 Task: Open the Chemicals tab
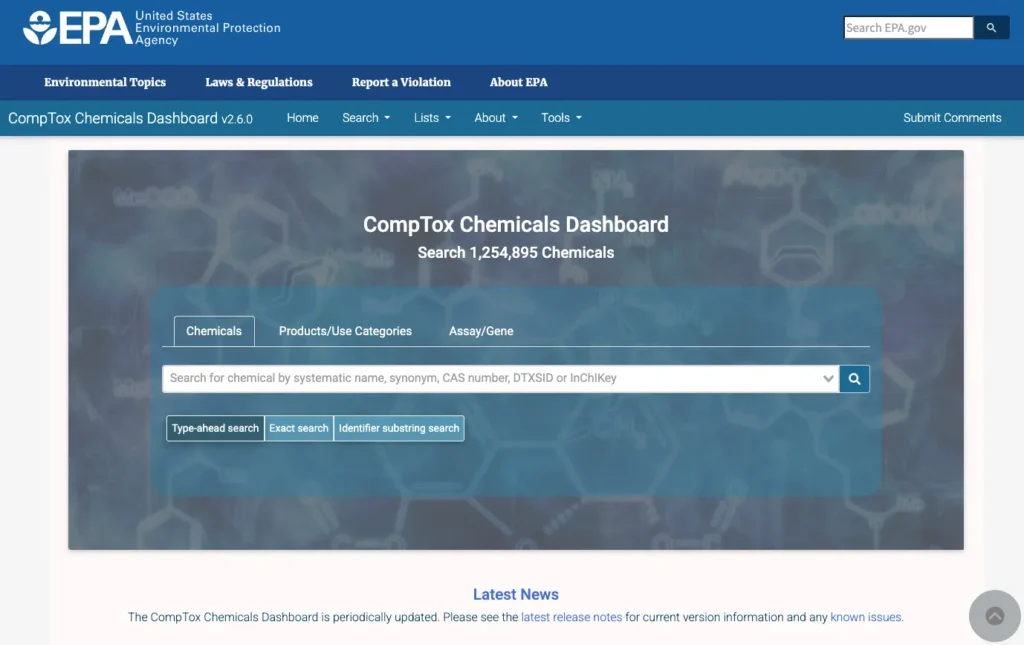pos(214,331)
